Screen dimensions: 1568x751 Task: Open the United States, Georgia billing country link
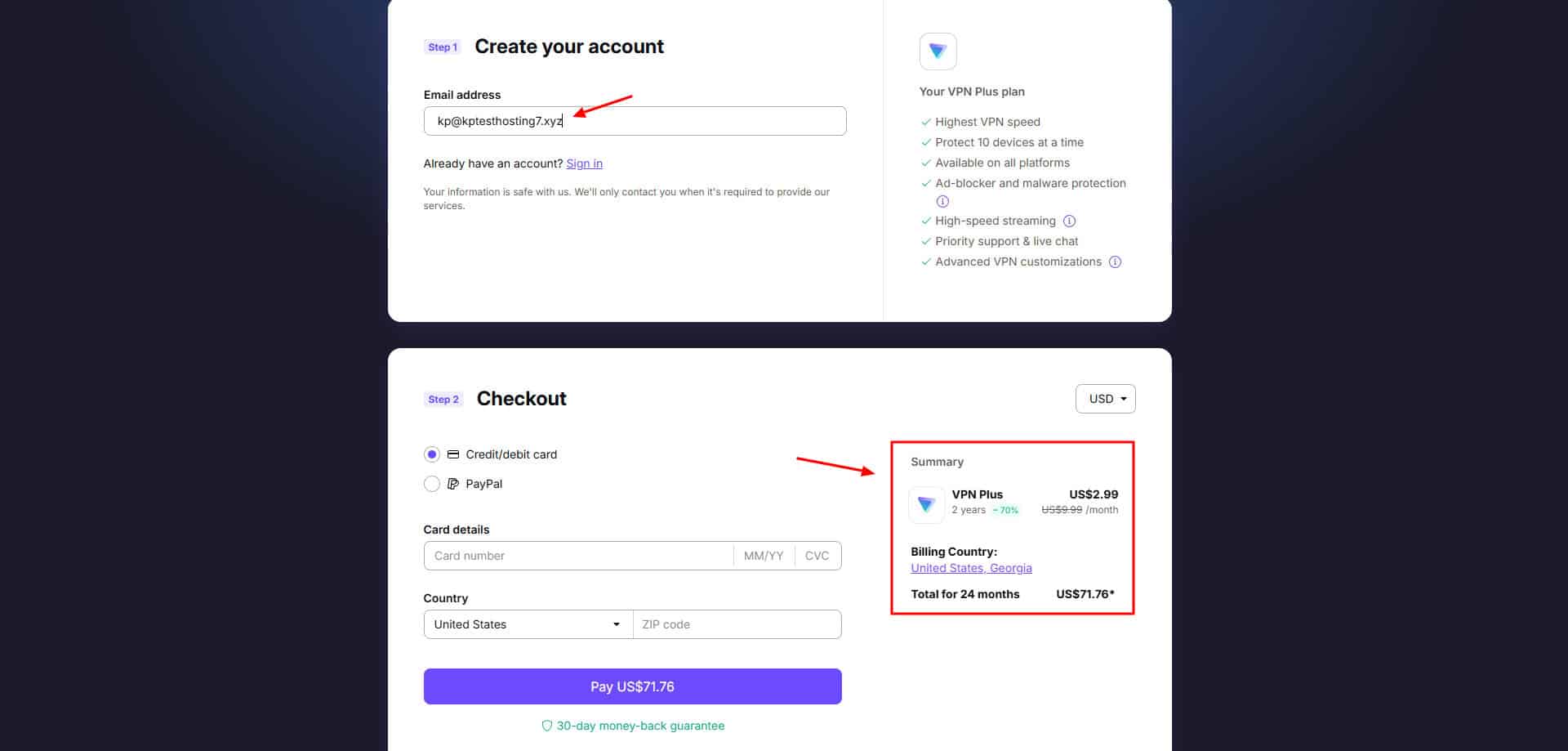coord(971,568)
